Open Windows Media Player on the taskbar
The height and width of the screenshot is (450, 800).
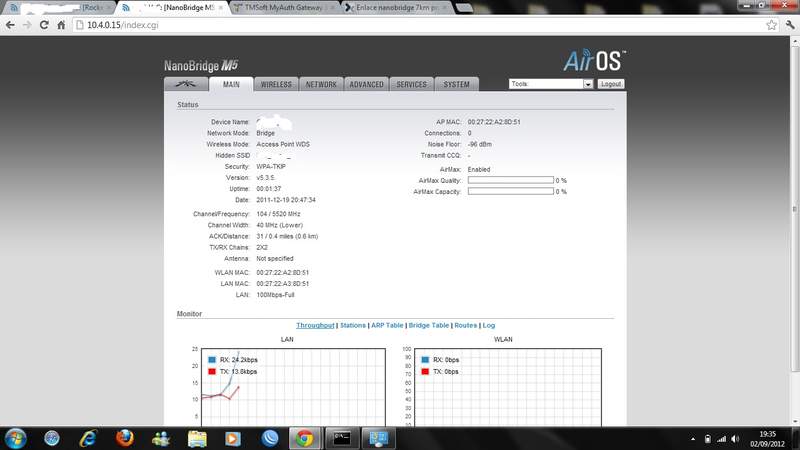click(233, 438)
